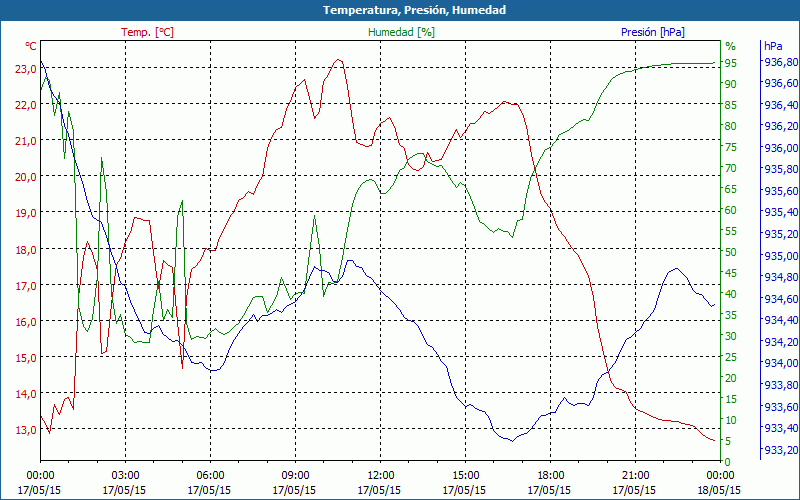Click the "13,0" temperature axis value
The width and height of the screenshot is (800, 500).
pyautogui.click(x=26, y=430)
